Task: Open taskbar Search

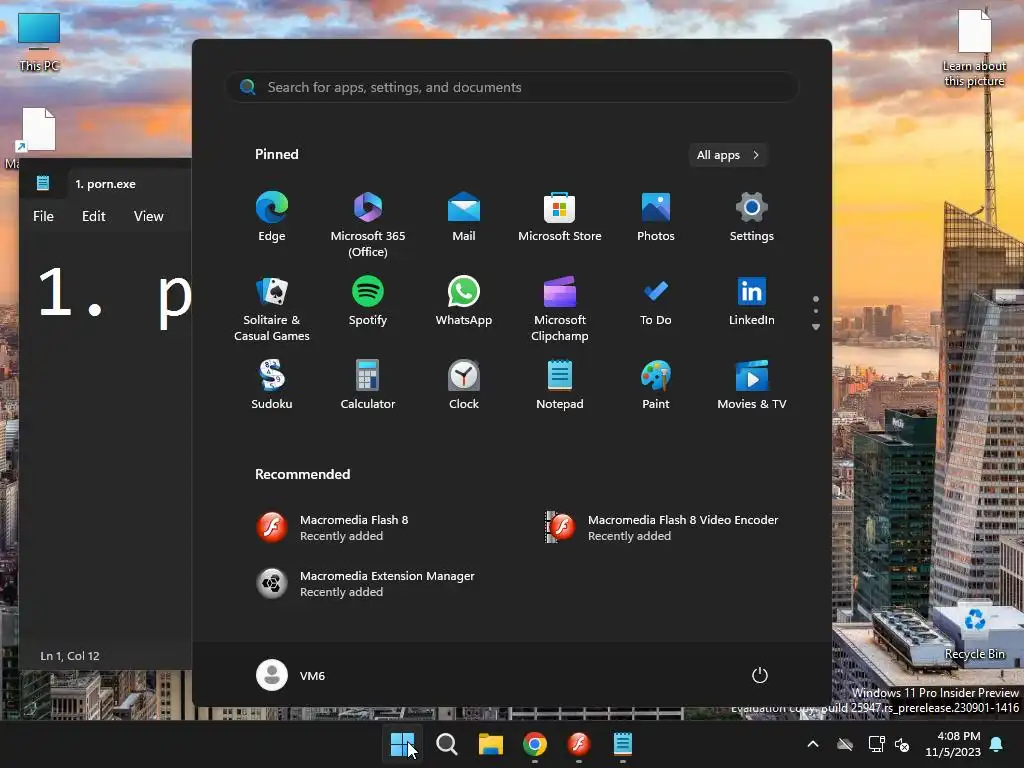Action: pyautogui.click(x=447, y=744)
